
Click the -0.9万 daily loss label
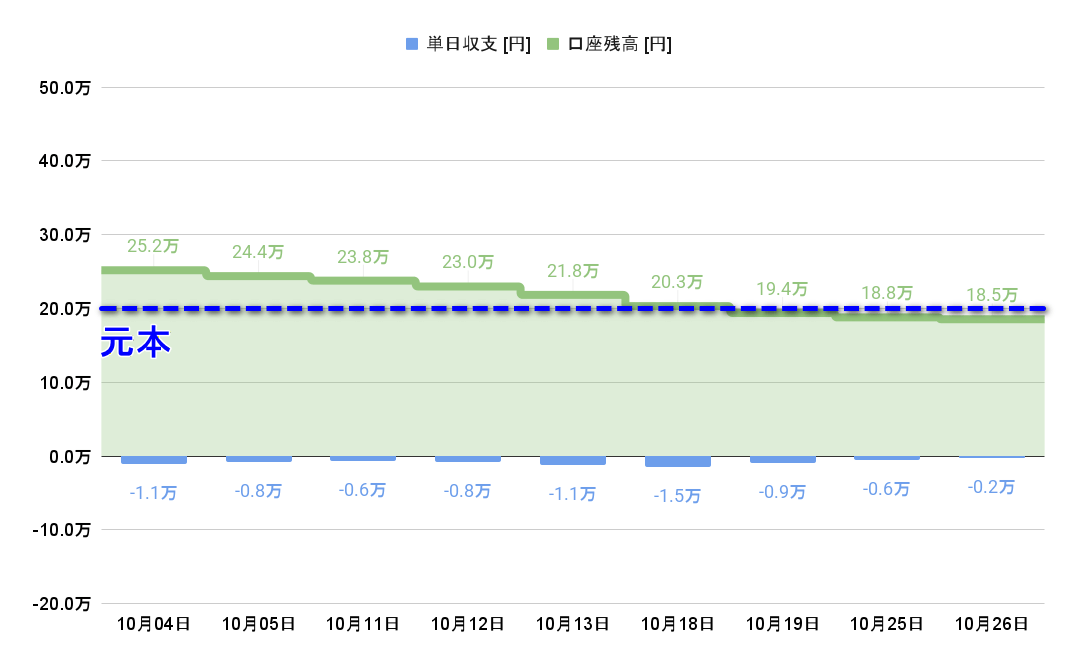pos(783,492)
